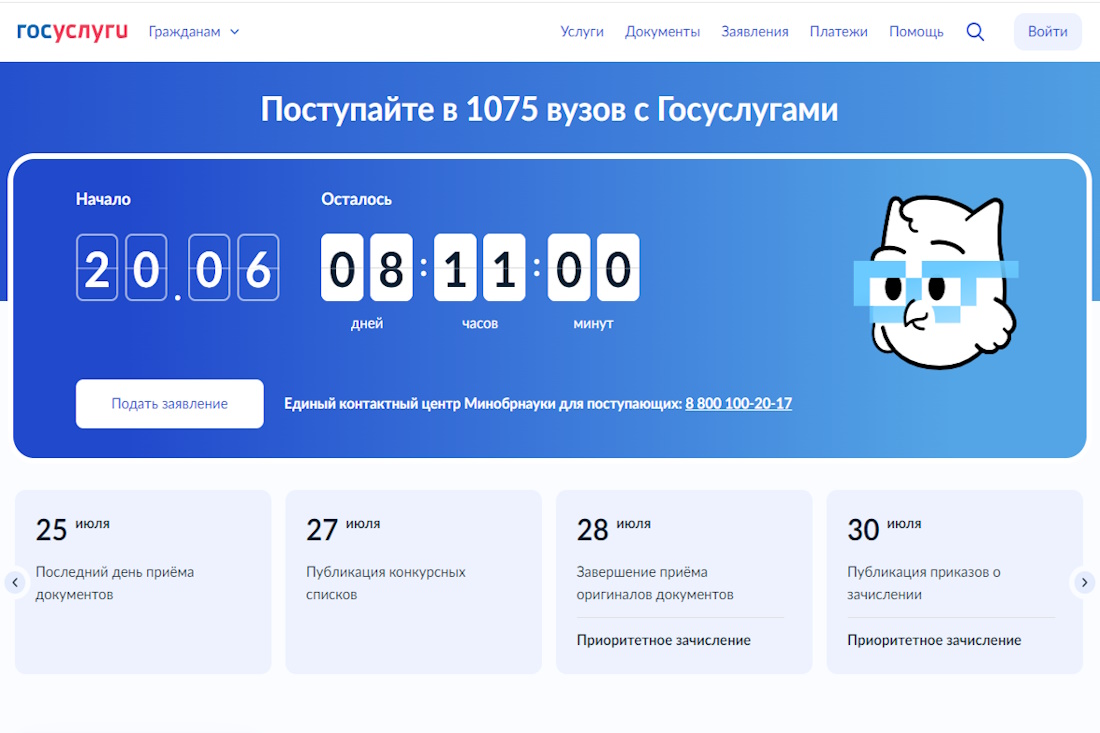This screenshot has height=733, width=1100.
Task: Select the 25 июля date card
Action: 143,581
